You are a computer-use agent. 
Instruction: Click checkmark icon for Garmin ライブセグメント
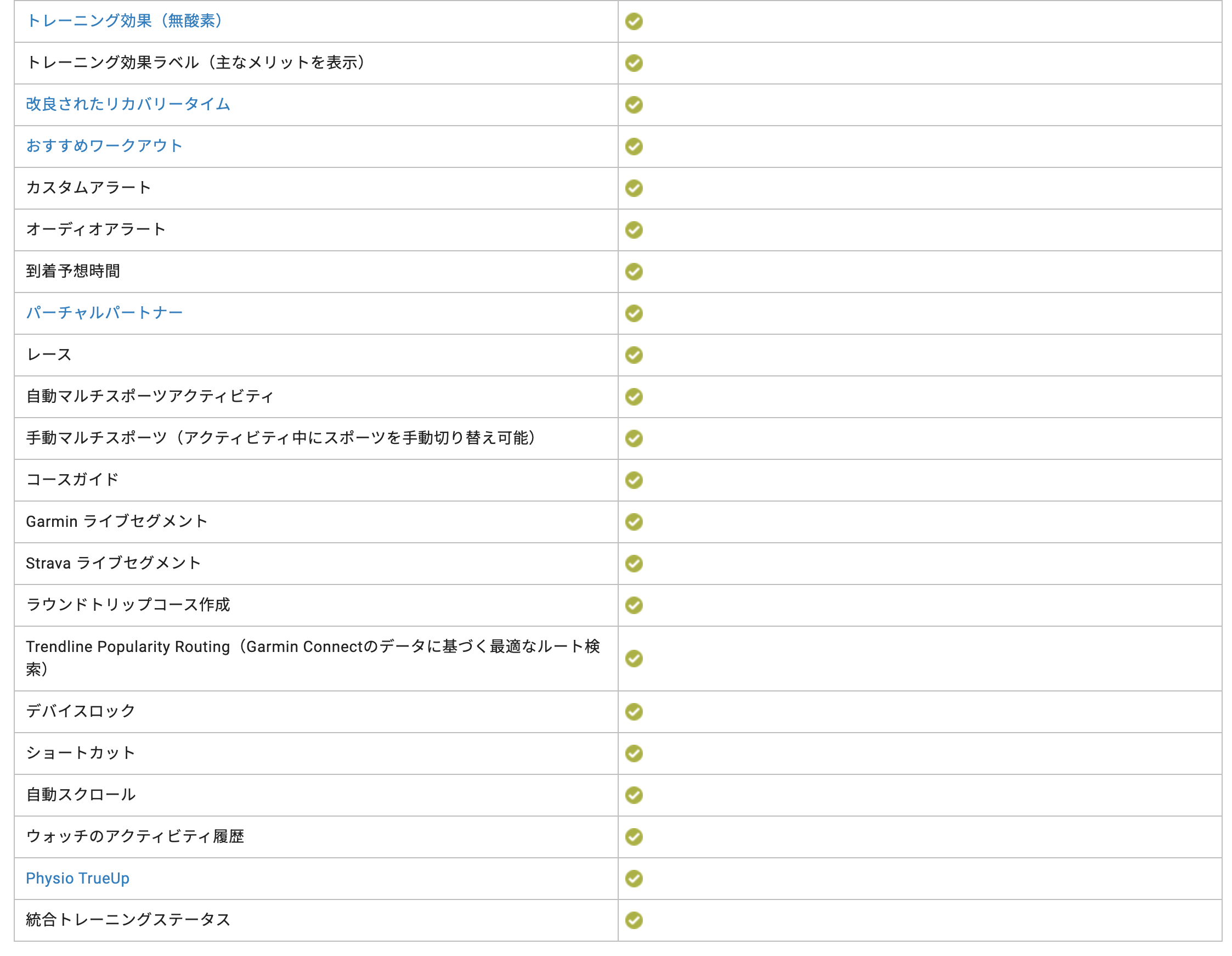point(634,522)
